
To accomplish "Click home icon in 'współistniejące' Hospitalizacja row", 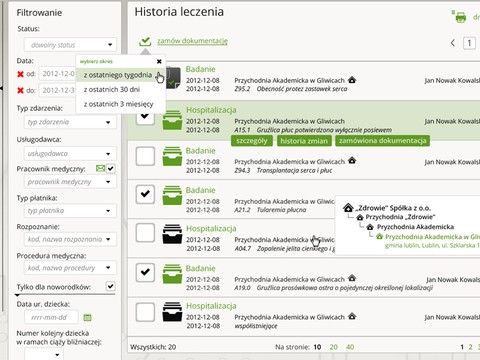I will tap(352, 316).
